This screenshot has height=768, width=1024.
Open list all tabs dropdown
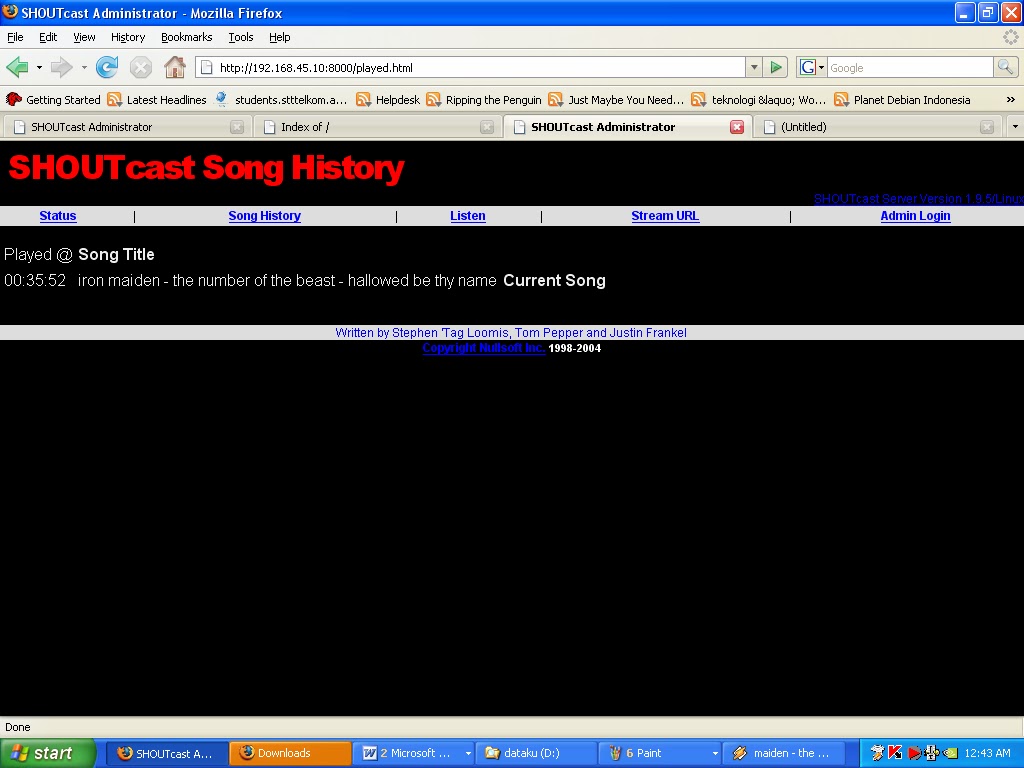coord(1015,127)
